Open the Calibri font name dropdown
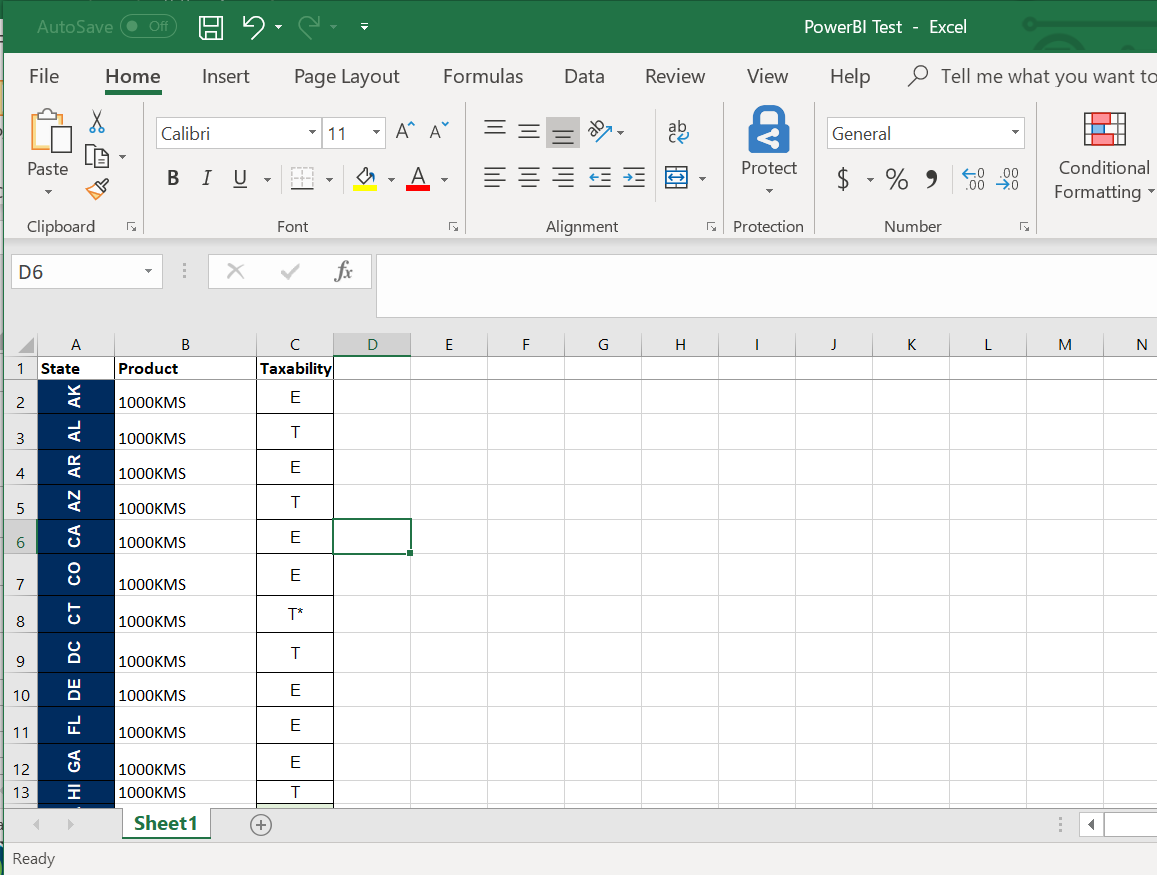The width and height of the screenshot is (1157, 875). [312, 133]
